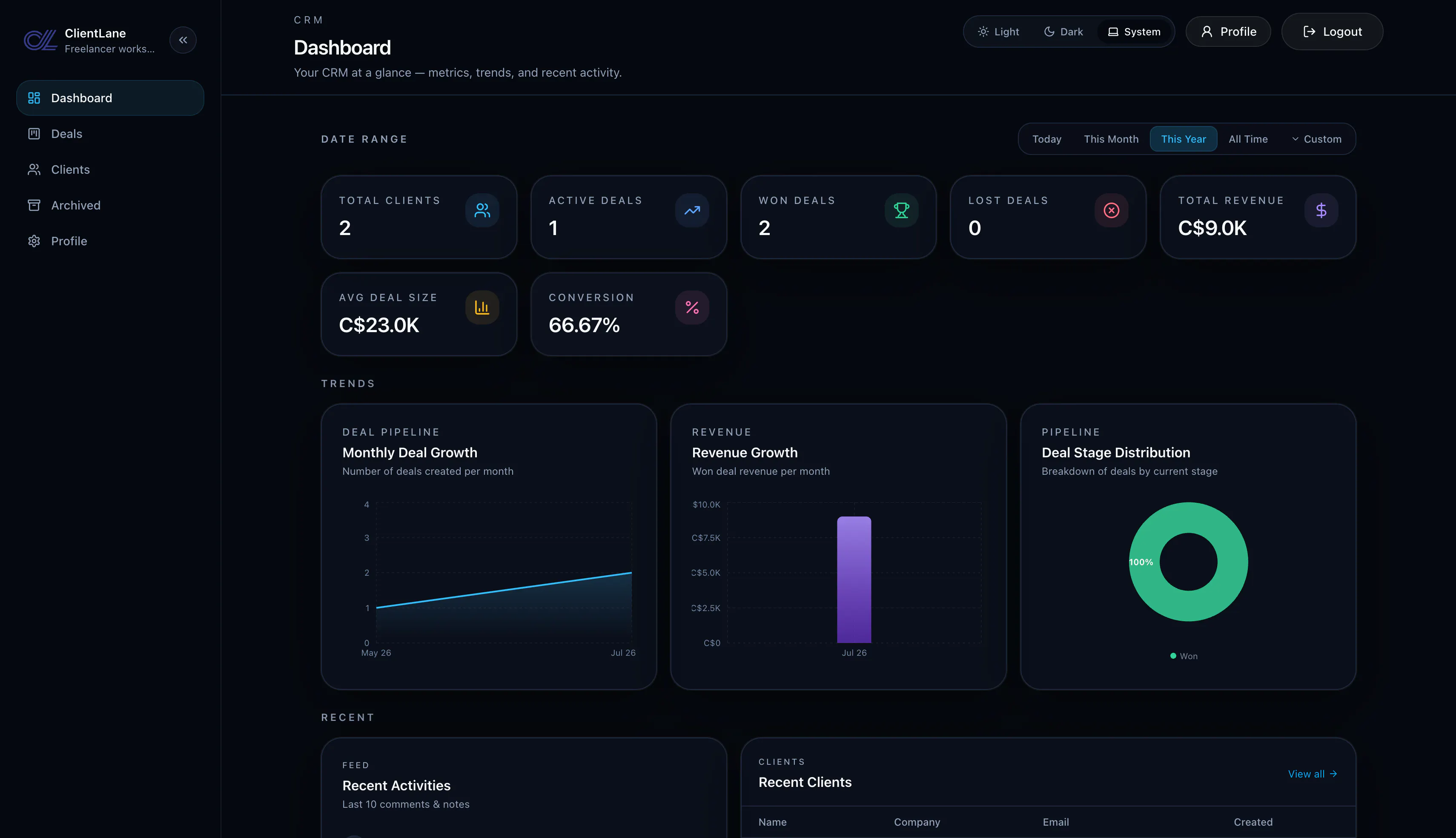Click the Lost Deals X-circle icon

pos(1112,211)
